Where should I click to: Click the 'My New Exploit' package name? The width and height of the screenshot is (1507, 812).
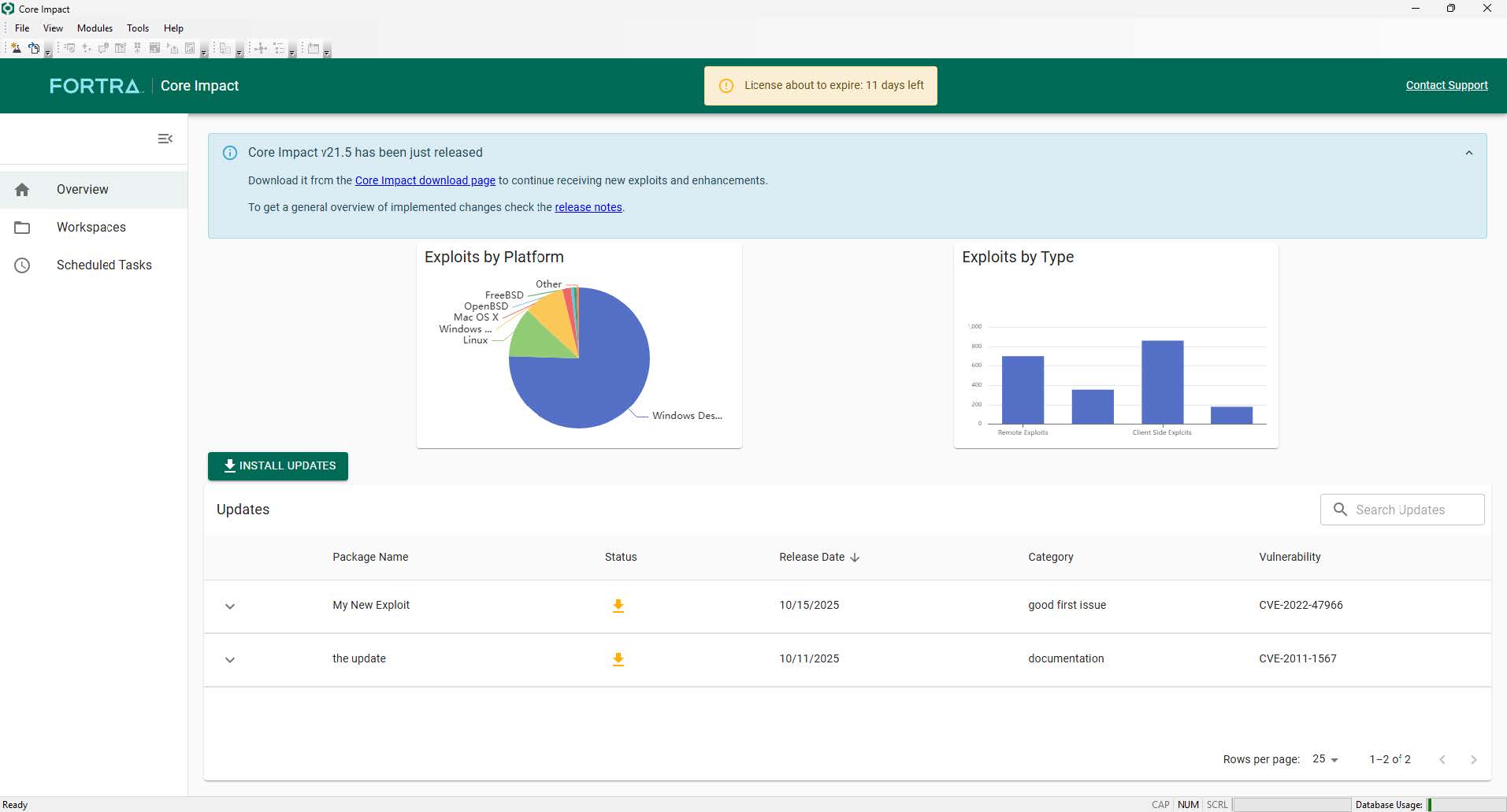click(371, 606)
